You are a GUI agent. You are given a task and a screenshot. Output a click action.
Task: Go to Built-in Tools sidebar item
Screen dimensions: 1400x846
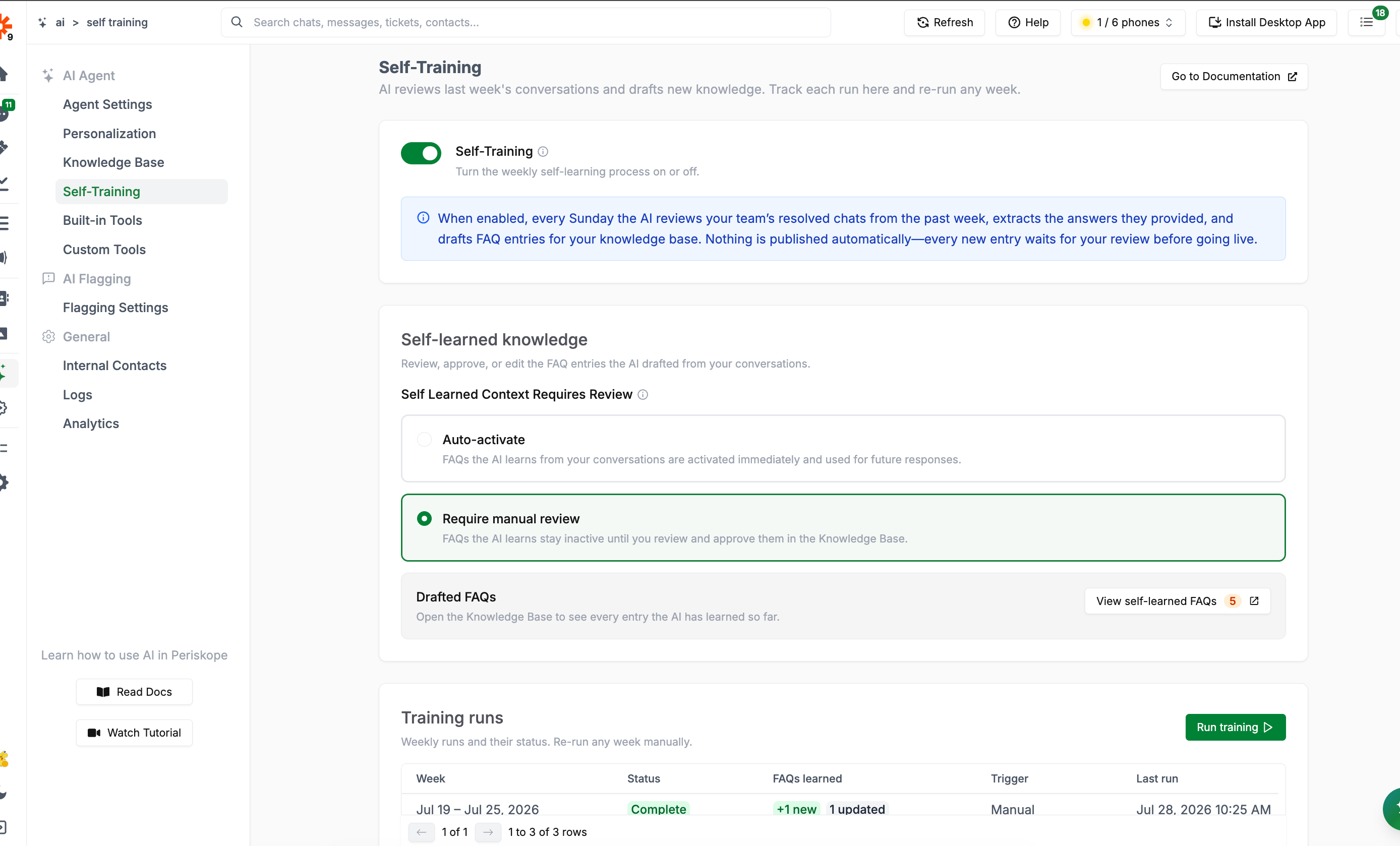point(103,220)
